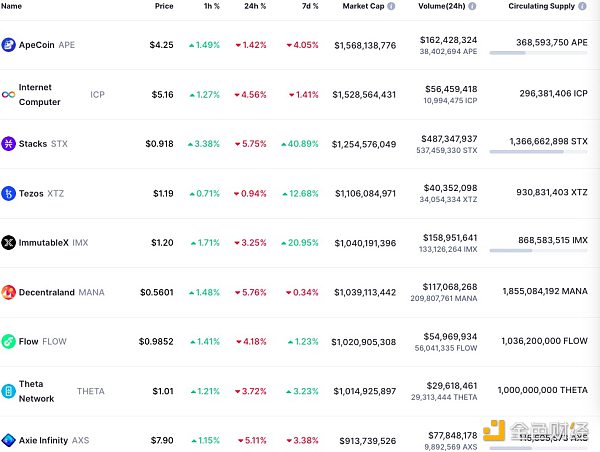This screenshot has height=452, width=600.
Task: Click the Decentraland logo icon
Action: tap(9, 292)
